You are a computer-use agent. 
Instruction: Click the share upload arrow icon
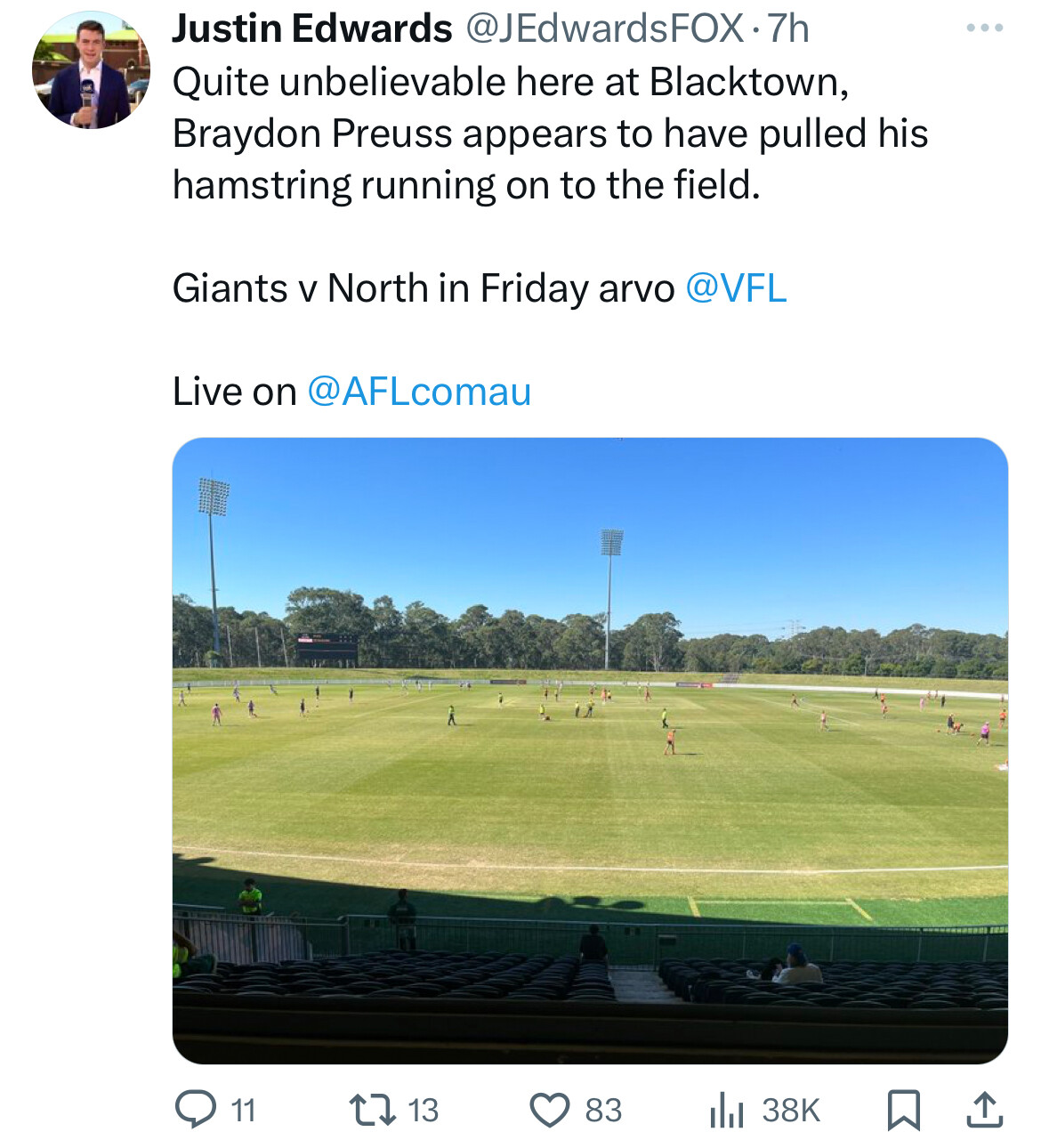[x=984, y=1110]
